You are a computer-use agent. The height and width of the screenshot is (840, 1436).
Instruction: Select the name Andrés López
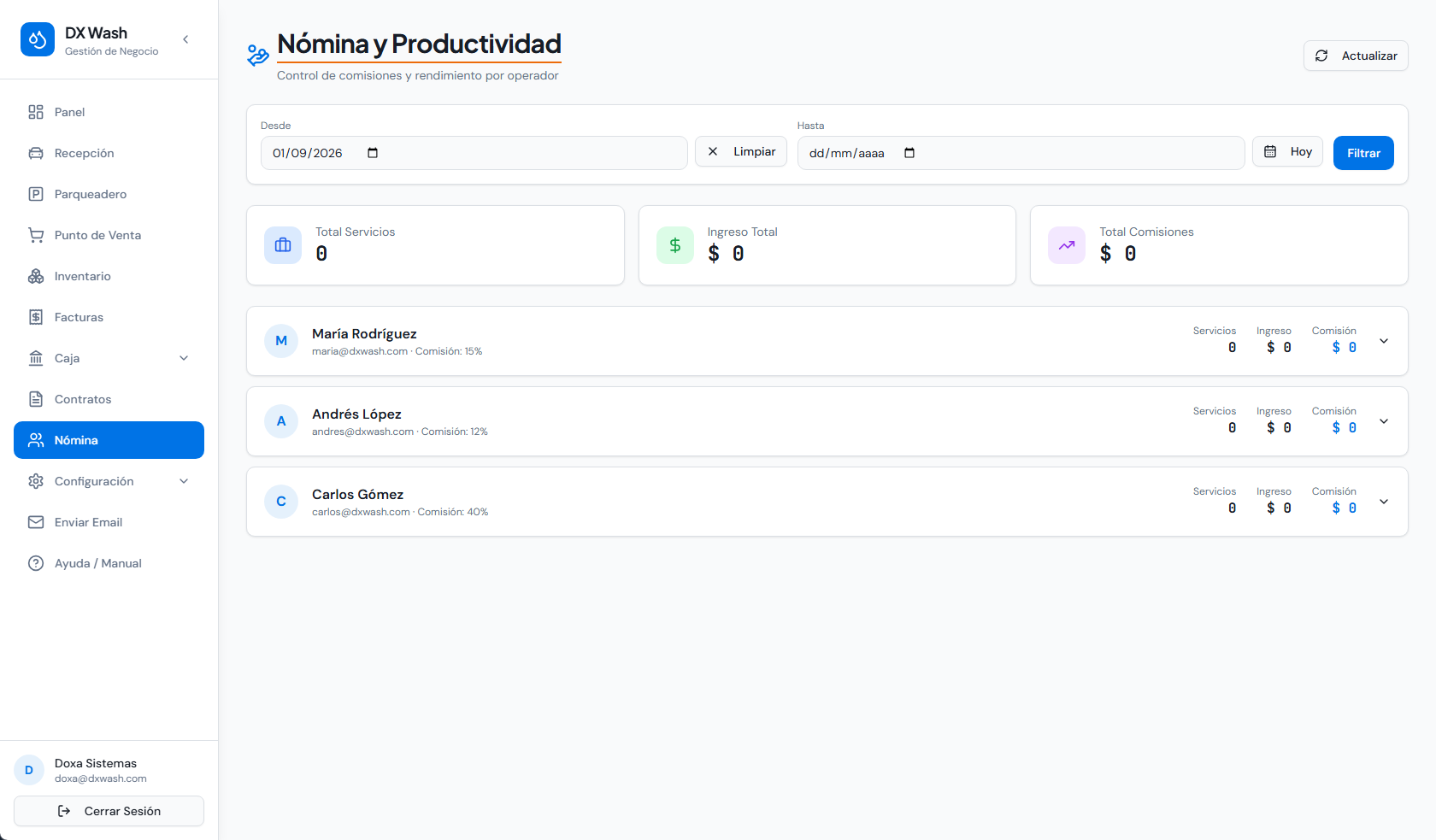[x=356, y=414]
